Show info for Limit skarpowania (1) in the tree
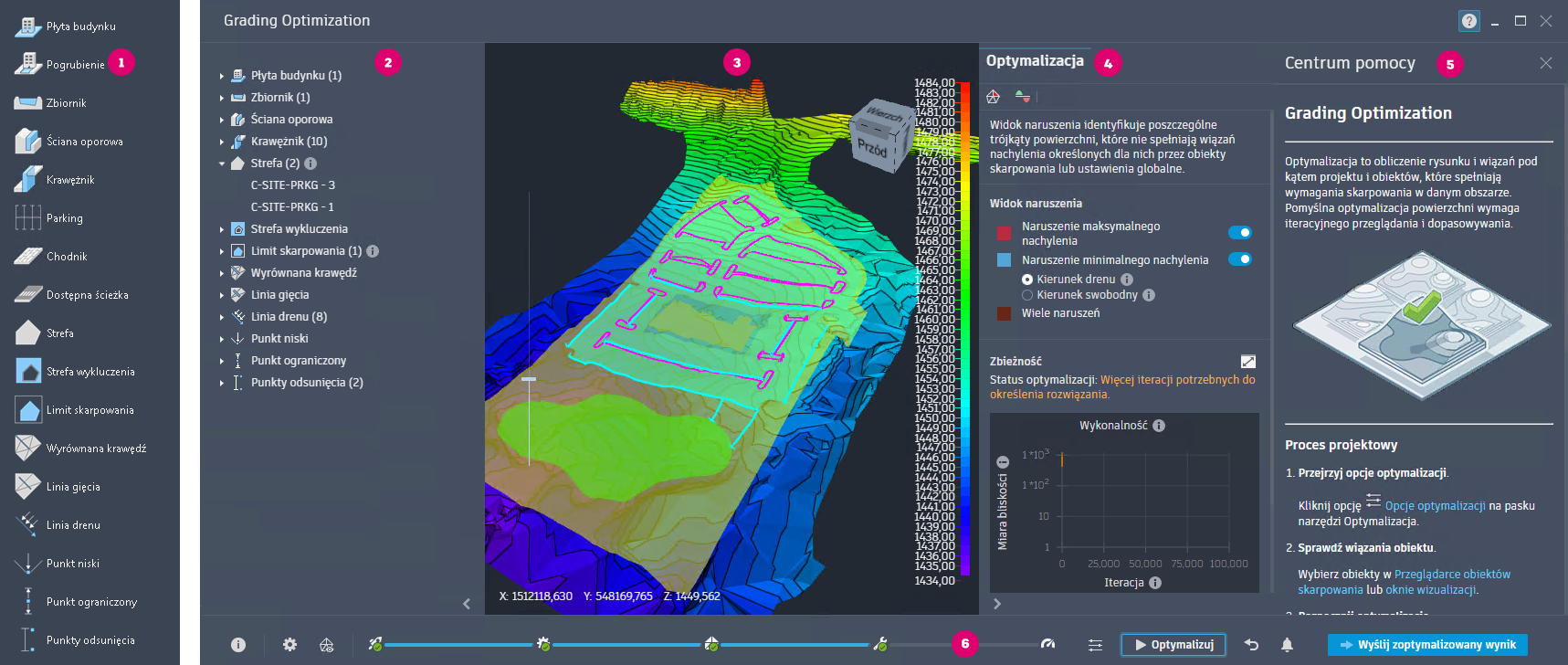This screenshot has width=1568, height=665. (x=373, y=251)
